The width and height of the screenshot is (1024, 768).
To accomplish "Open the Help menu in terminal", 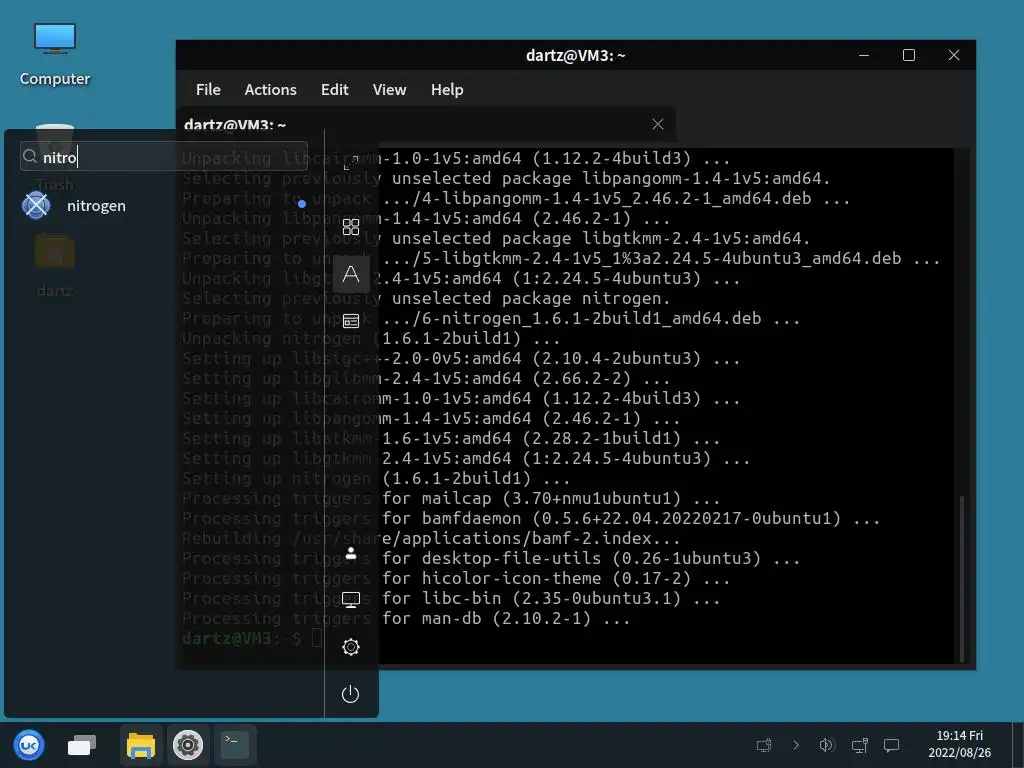I will tap(447, 89).
